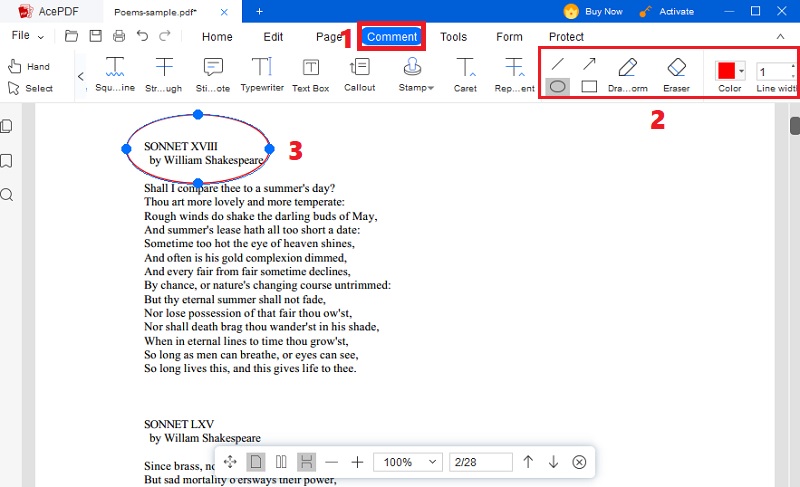800x487 pixels.
Task: Select the Draw freeform pencil tool
Action: click(x=628, y=74)
